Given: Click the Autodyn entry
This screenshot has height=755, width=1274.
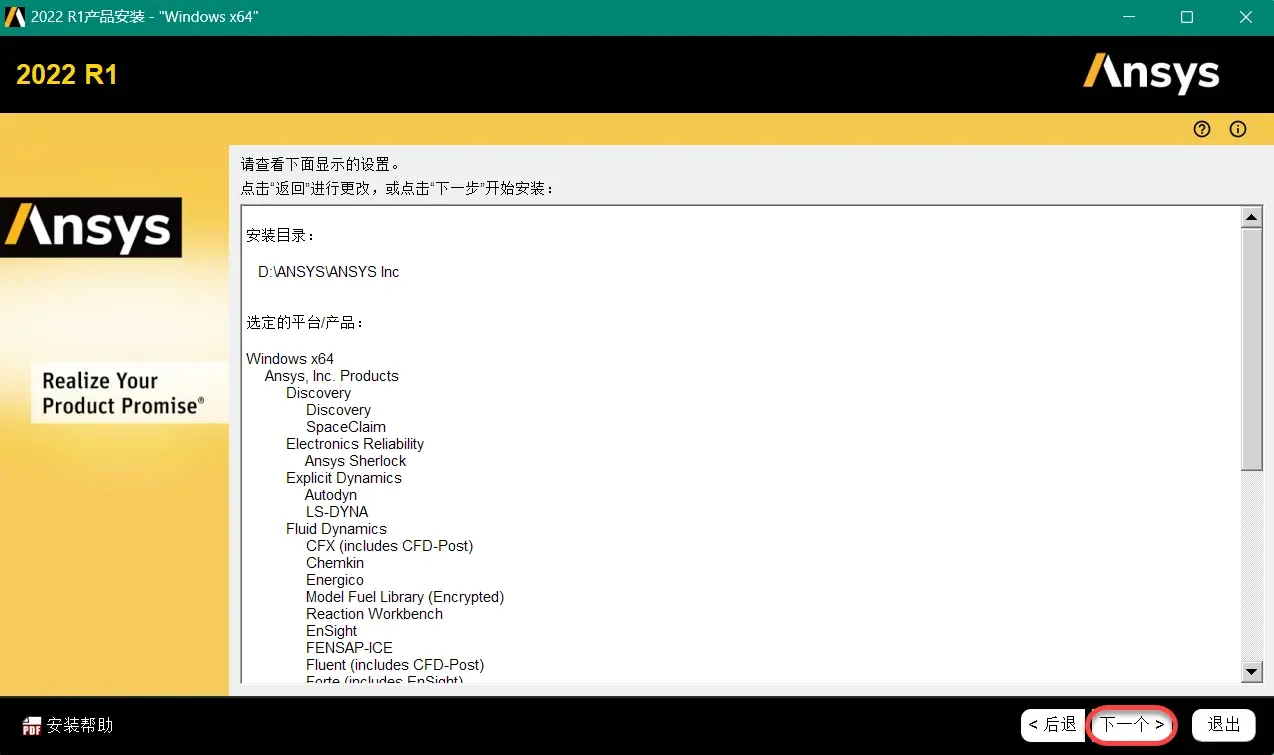Looking at the screenshot, I should [331, 495].
